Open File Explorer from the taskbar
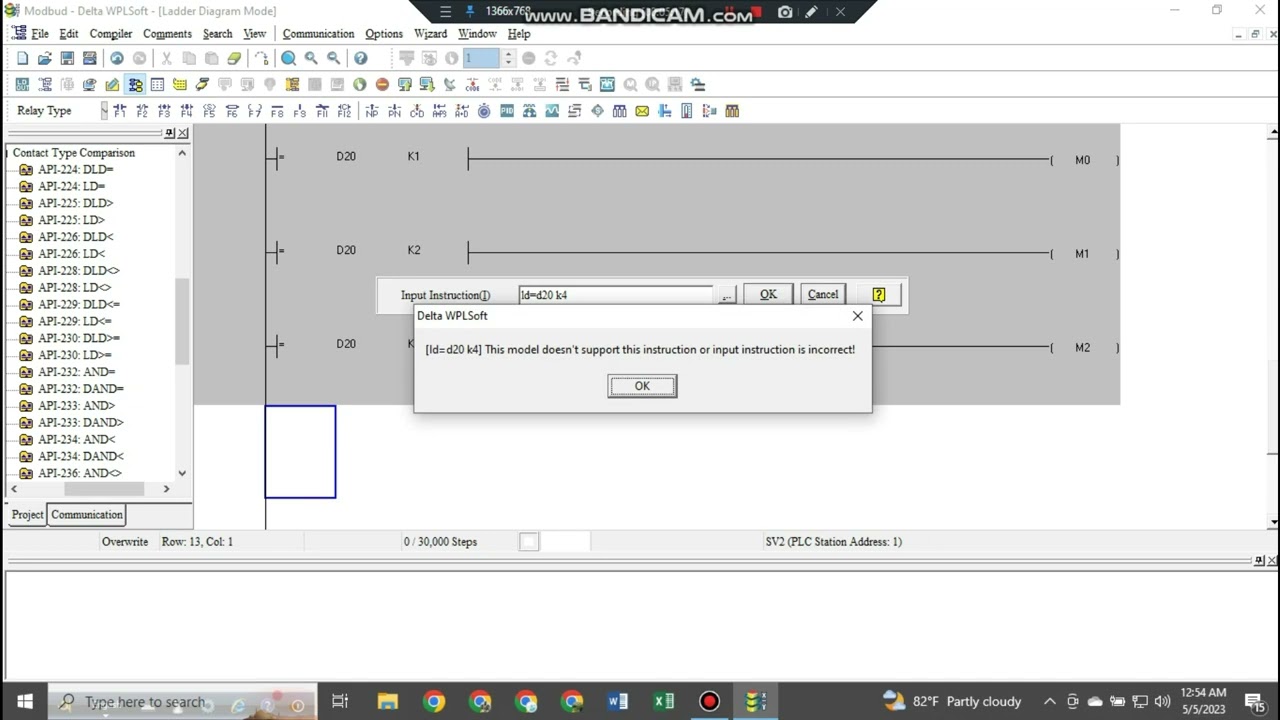 (387, 701)
